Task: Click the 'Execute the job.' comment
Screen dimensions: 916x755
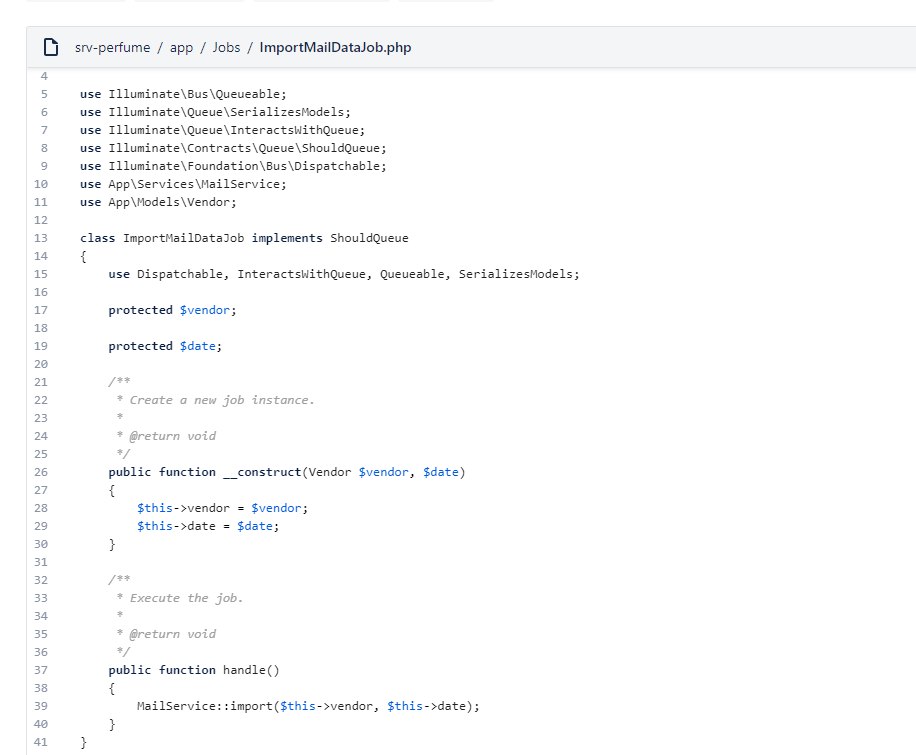Action: coord(179,598)
